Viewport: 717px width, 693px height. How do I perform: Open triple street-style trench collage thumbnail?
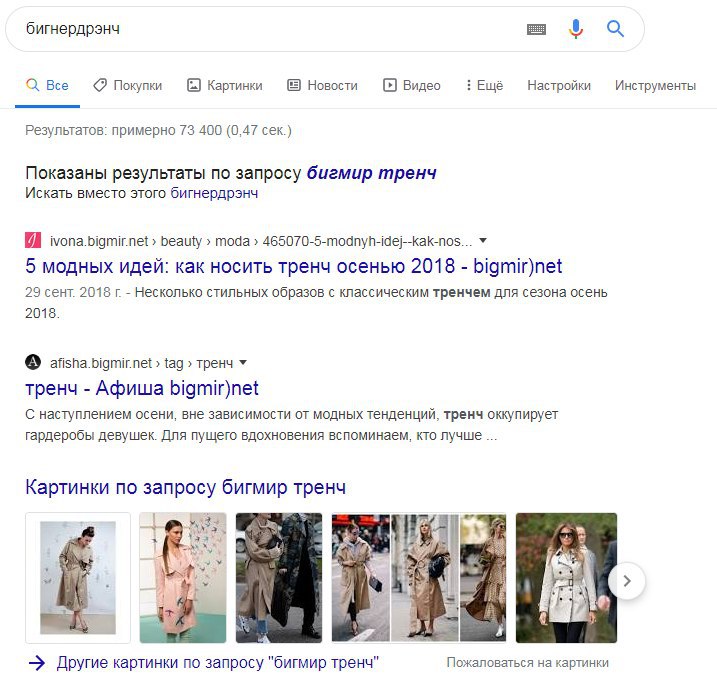tap(419, 578)
